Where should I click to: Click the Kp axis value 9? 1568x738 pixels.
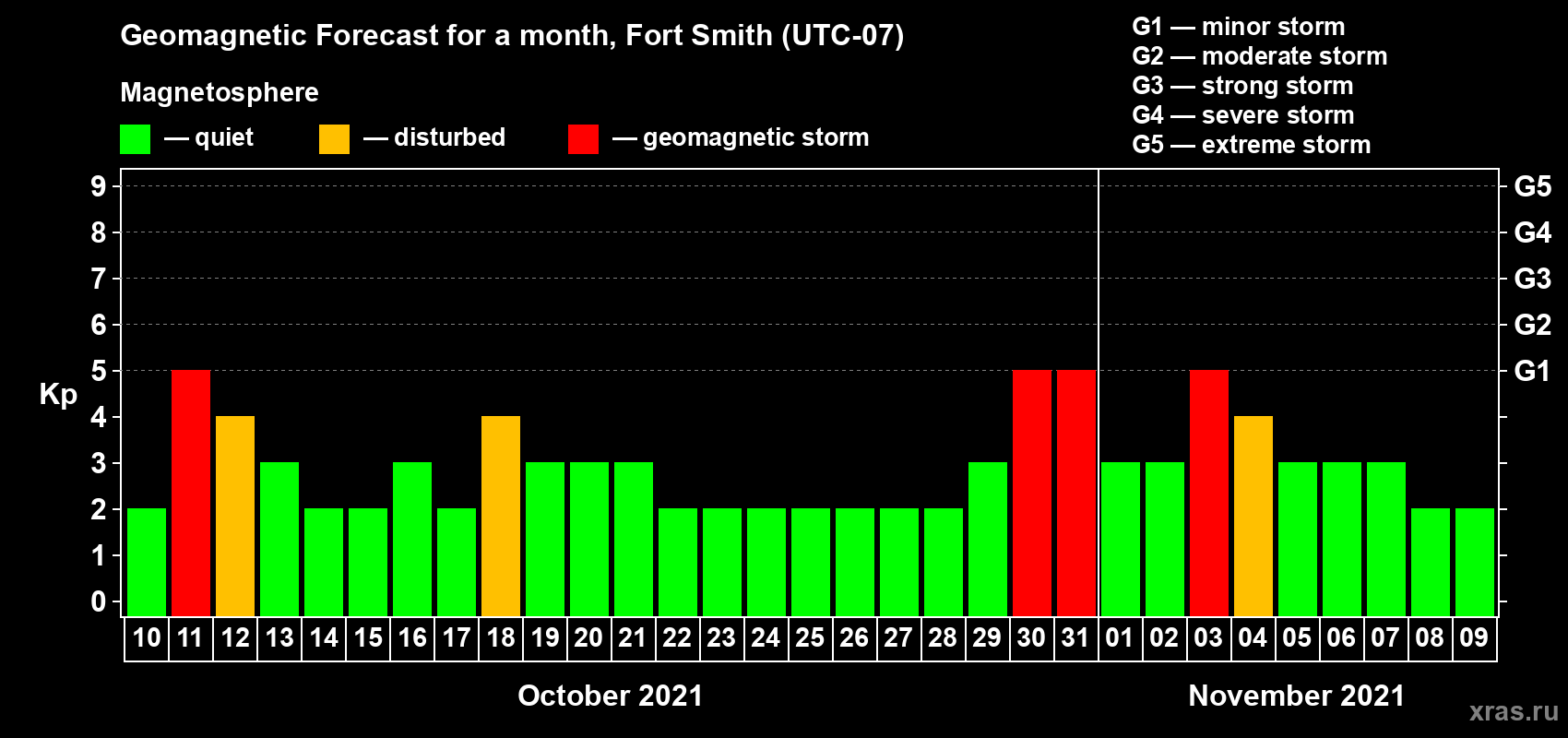(x=99, y=186)
